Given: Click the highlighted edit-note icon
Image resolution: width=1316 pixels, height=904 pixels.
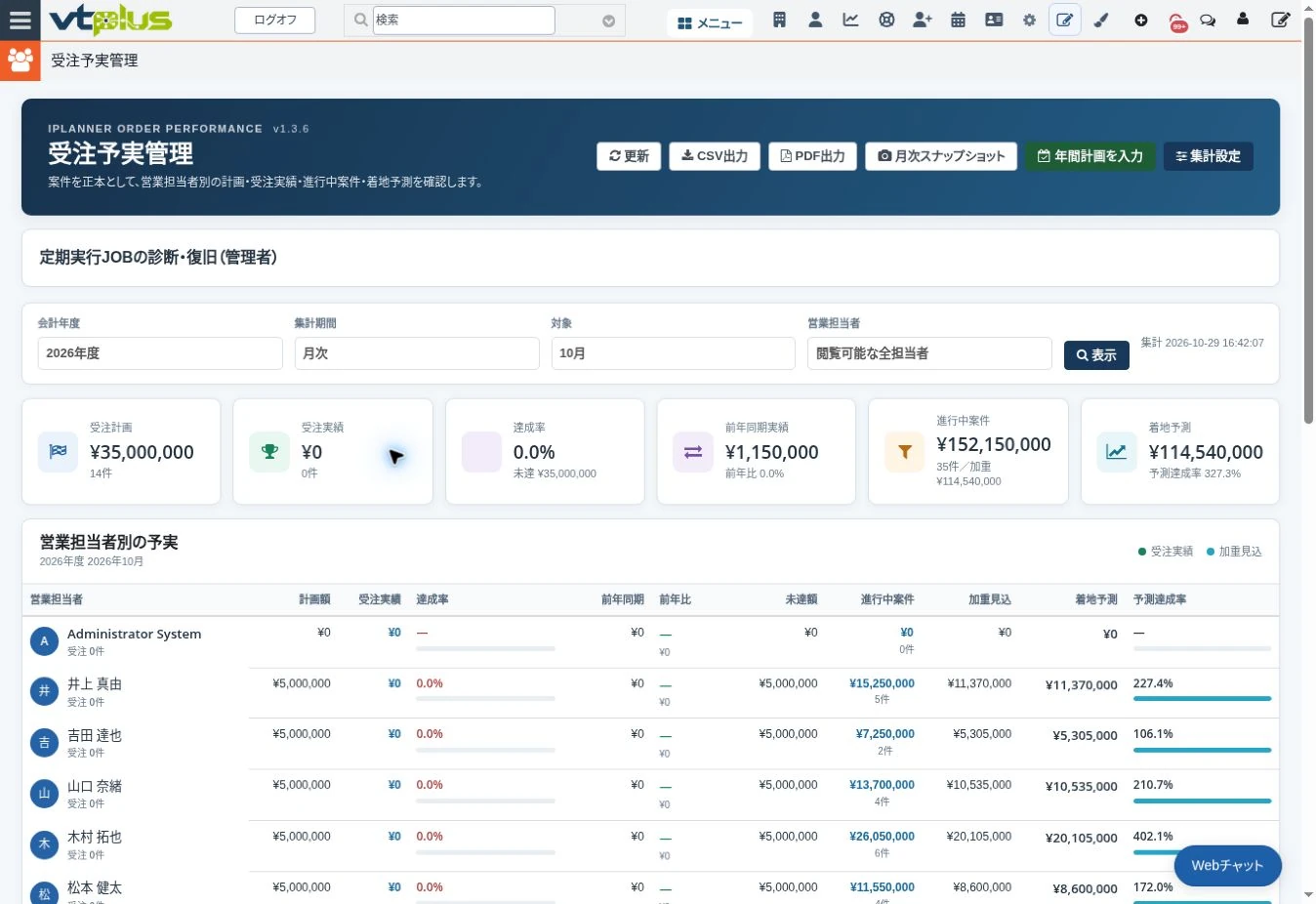Looking at the screenshot, I should tap(1065, 20).
